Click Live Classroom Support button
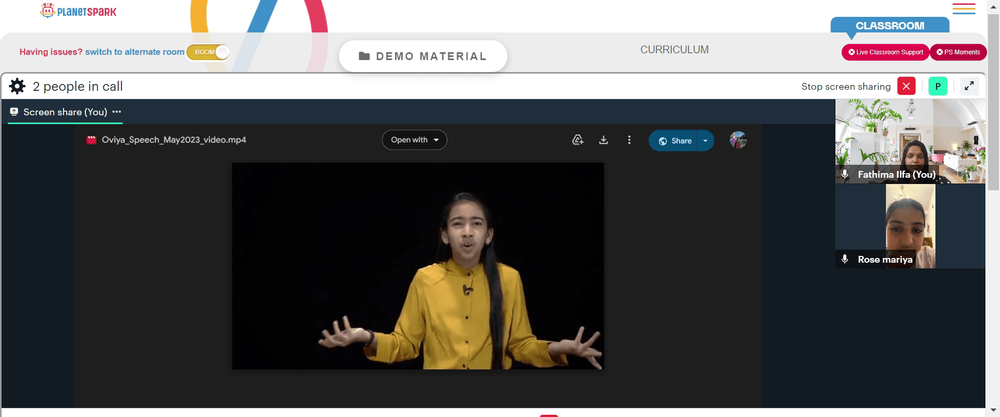This screenshot has height=417, width=1000. pos(886,52)
